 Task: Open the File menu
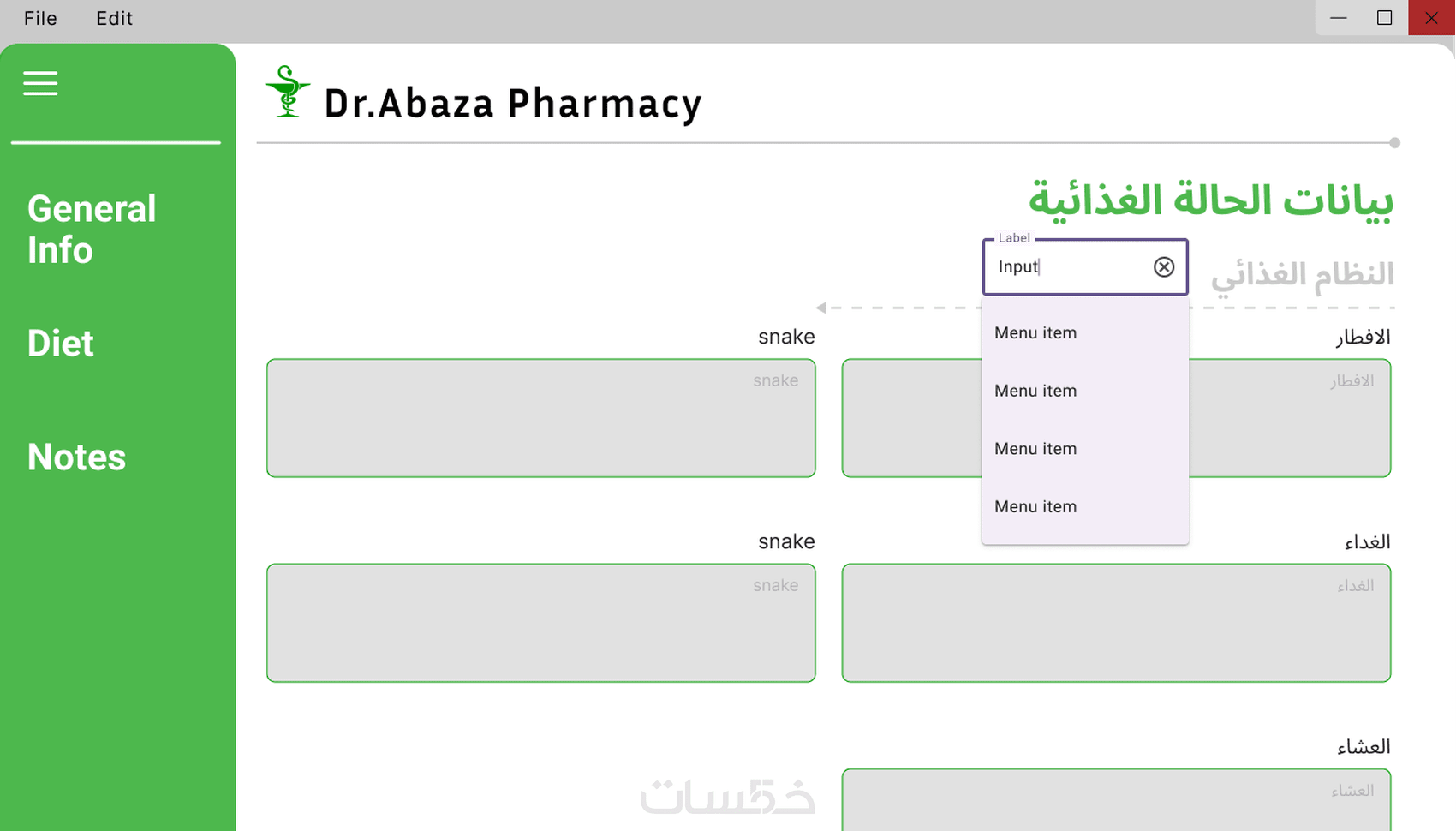(40, 18)
